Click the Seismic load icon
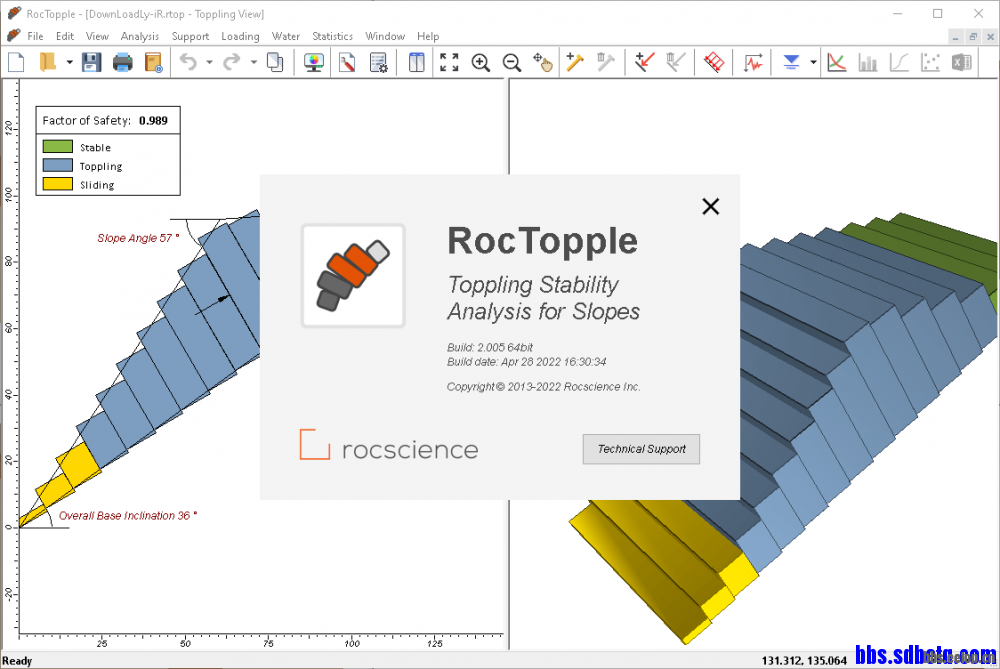This screenshot has height=669, width=1000. (750, 62)
